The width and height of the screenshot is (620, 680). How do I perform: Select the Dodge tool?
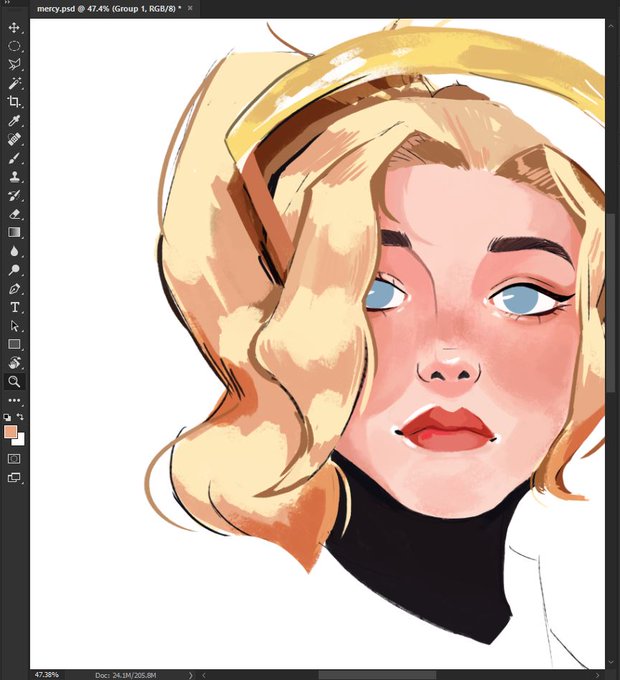click(x=14, y=270)
